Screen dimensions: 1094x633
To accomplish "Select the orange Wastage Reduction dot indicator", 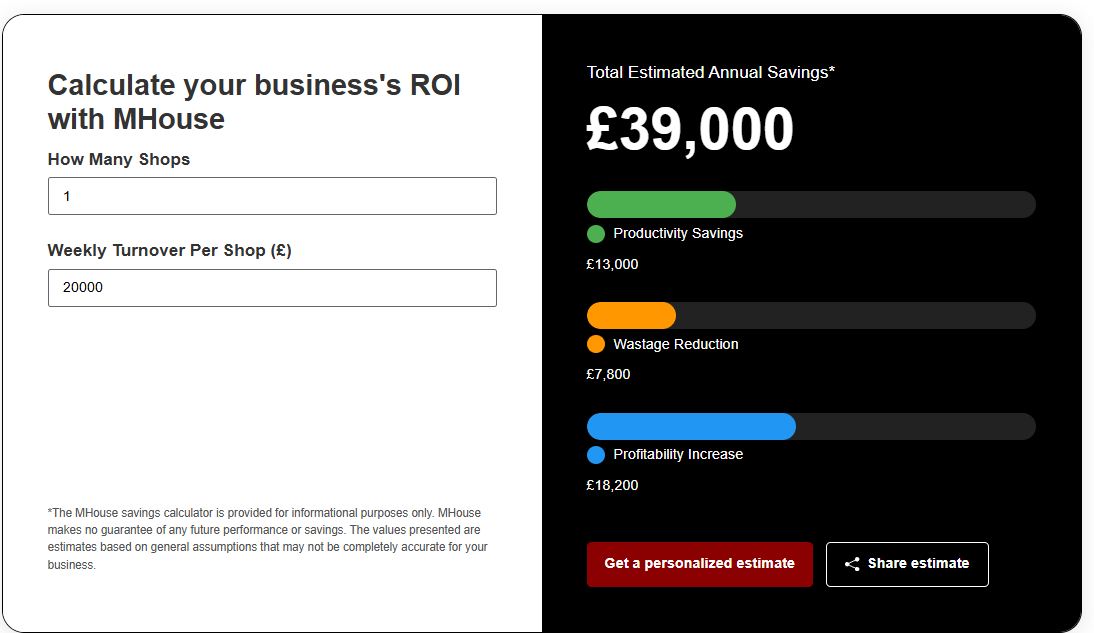I will [x=595, y=344].
